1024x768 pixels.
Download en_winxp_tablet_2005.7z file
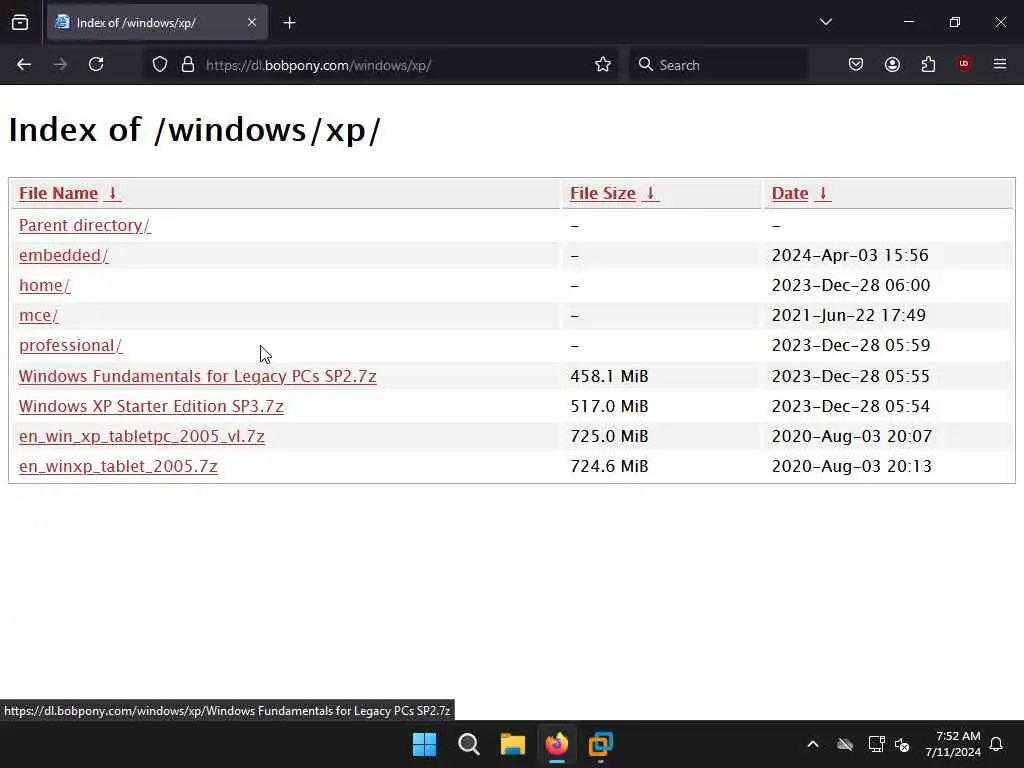[x=118, y=466]
